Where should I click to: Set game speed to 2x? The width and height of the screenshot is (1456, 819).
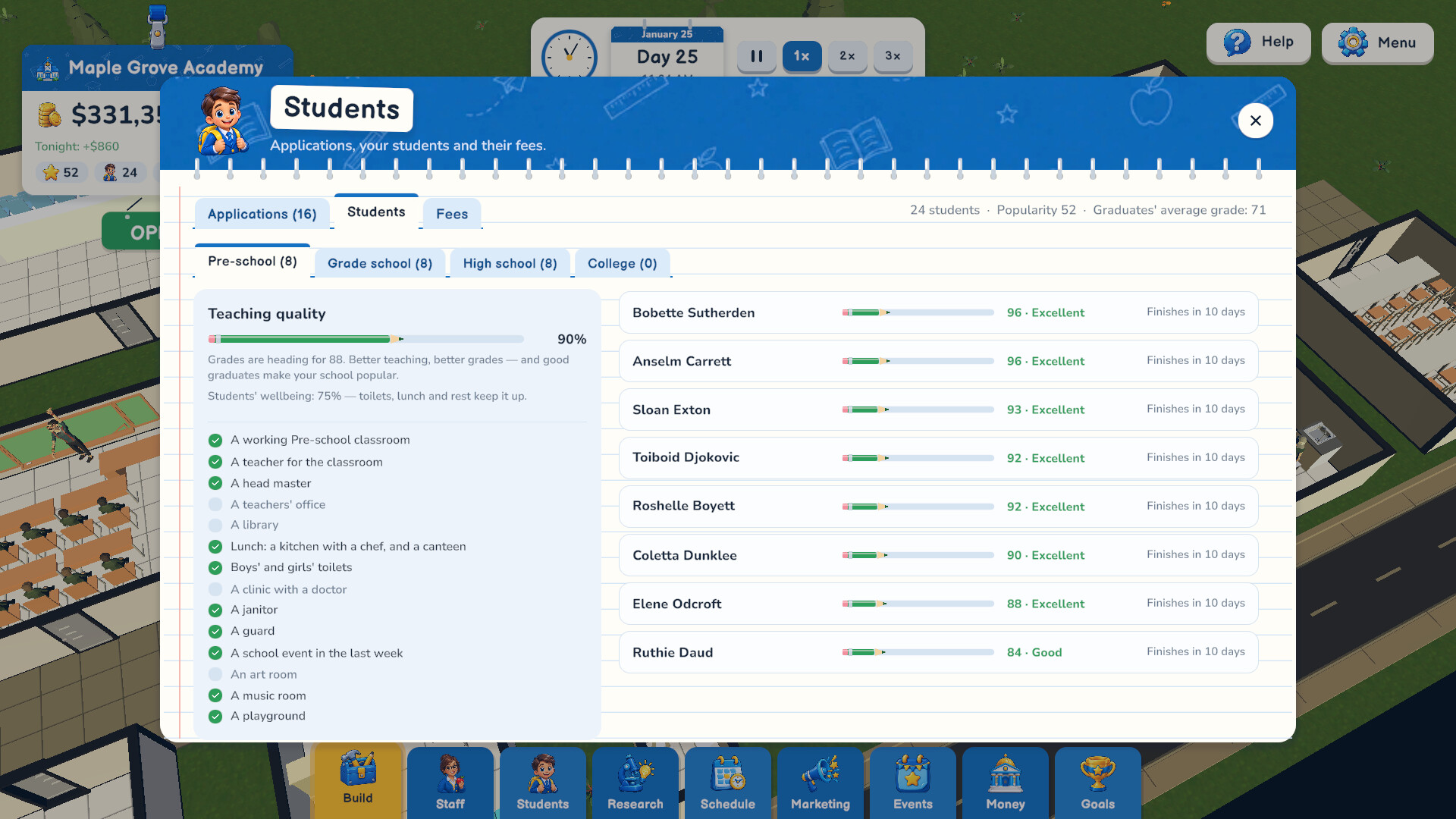[x=847, y=56]
